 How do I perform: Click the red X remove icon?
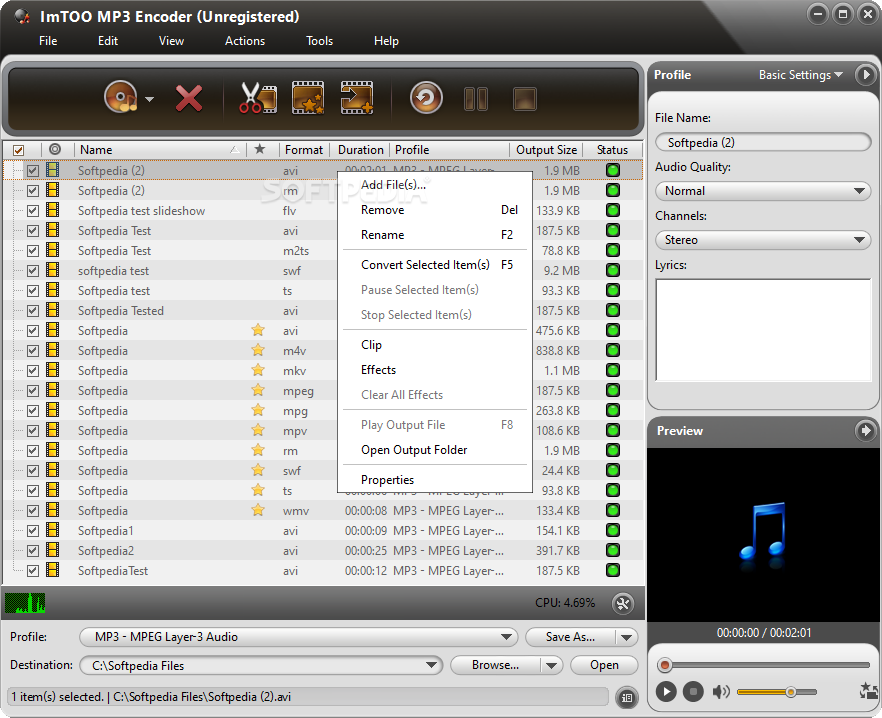pyautogui.click(x=188, y=98)
